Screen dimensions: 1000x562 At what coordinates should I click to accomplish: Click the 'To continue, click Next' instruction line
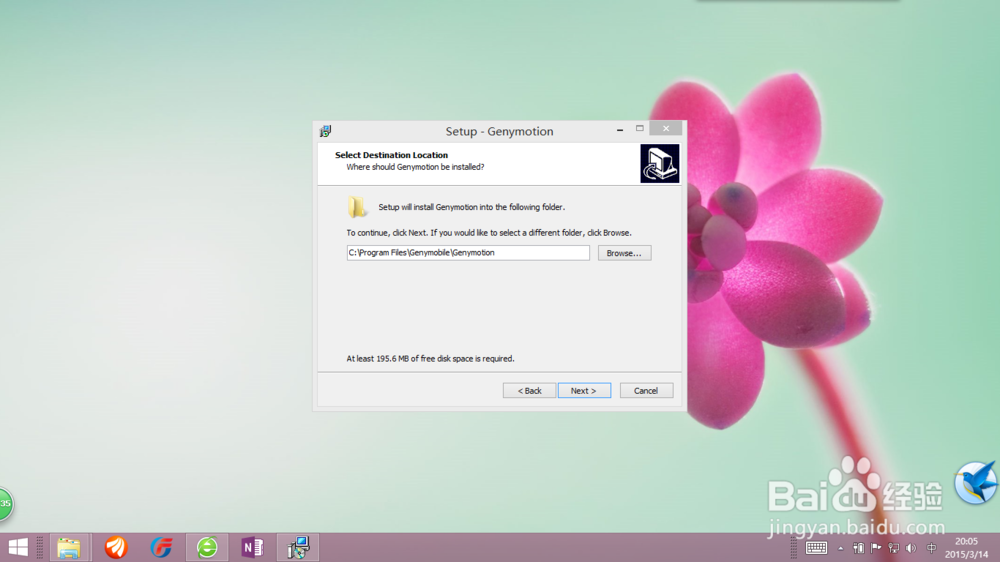489,233
